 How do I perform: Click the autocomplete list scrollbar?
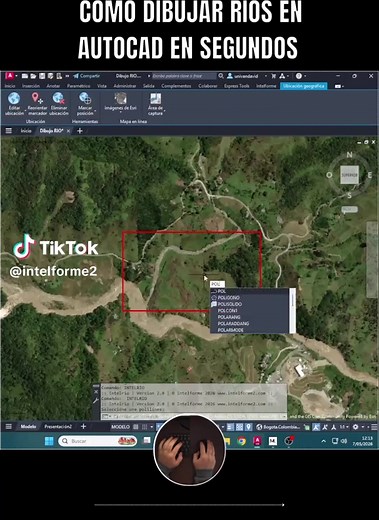coord(293,311)
